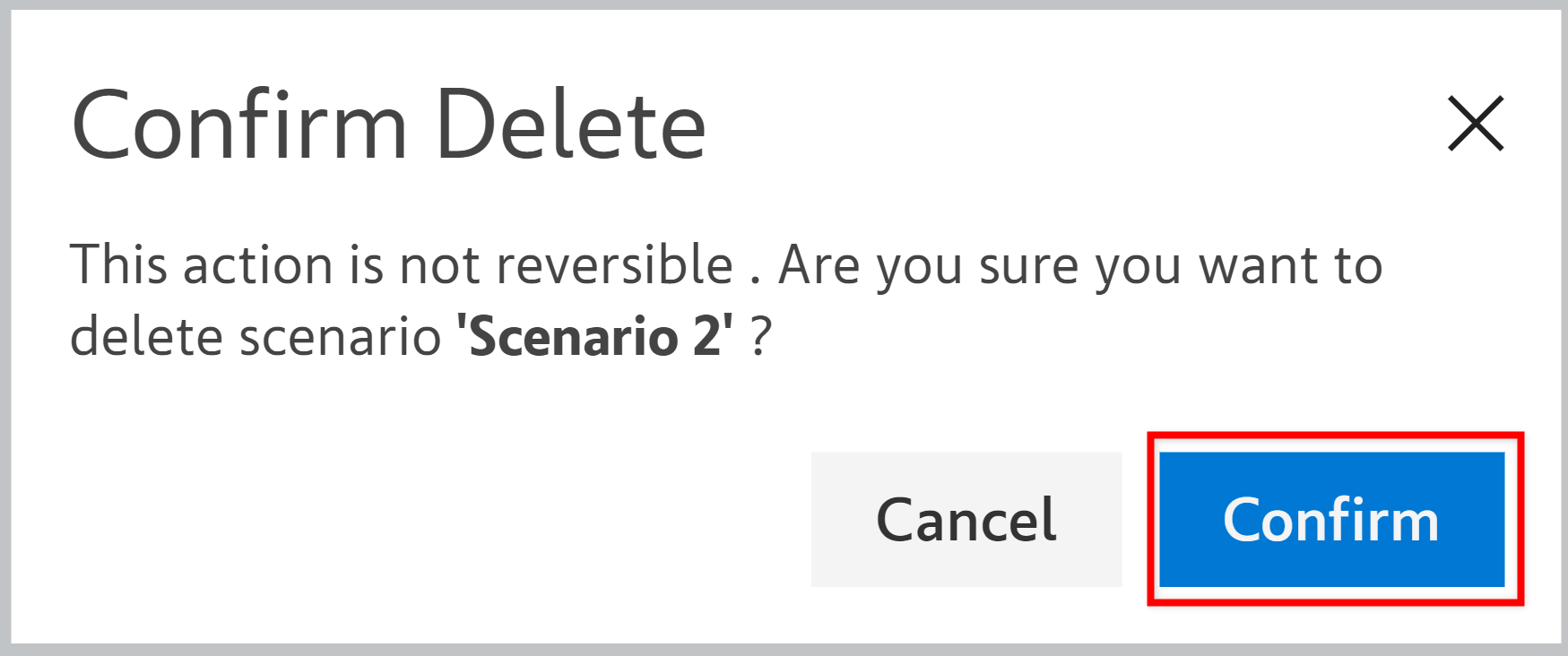The height and width of the screenshot is (656, 1568).
Task: Click Cancel left of Confirm
Action: (966, 520)
